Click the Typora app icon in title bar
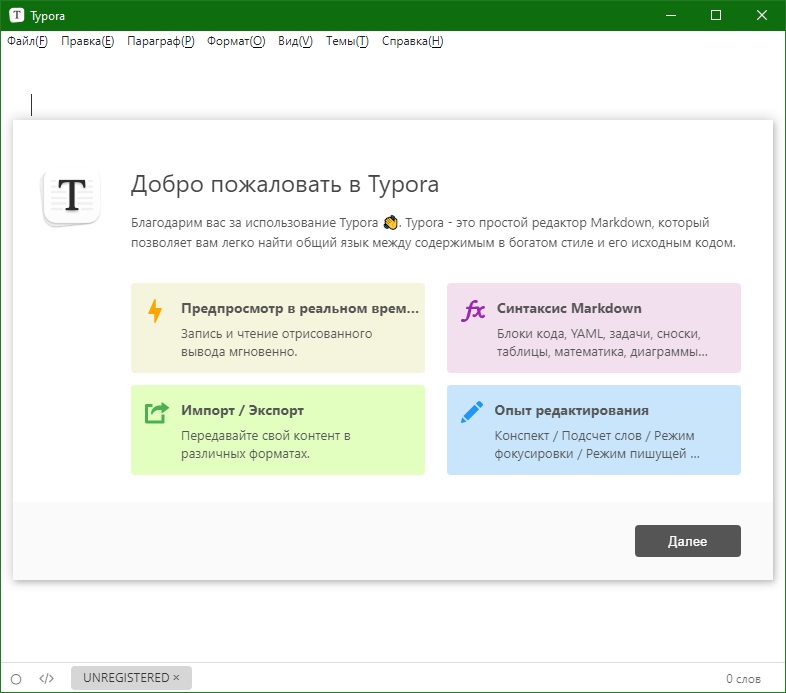This screenshot has height=693, width=786. 17,15
